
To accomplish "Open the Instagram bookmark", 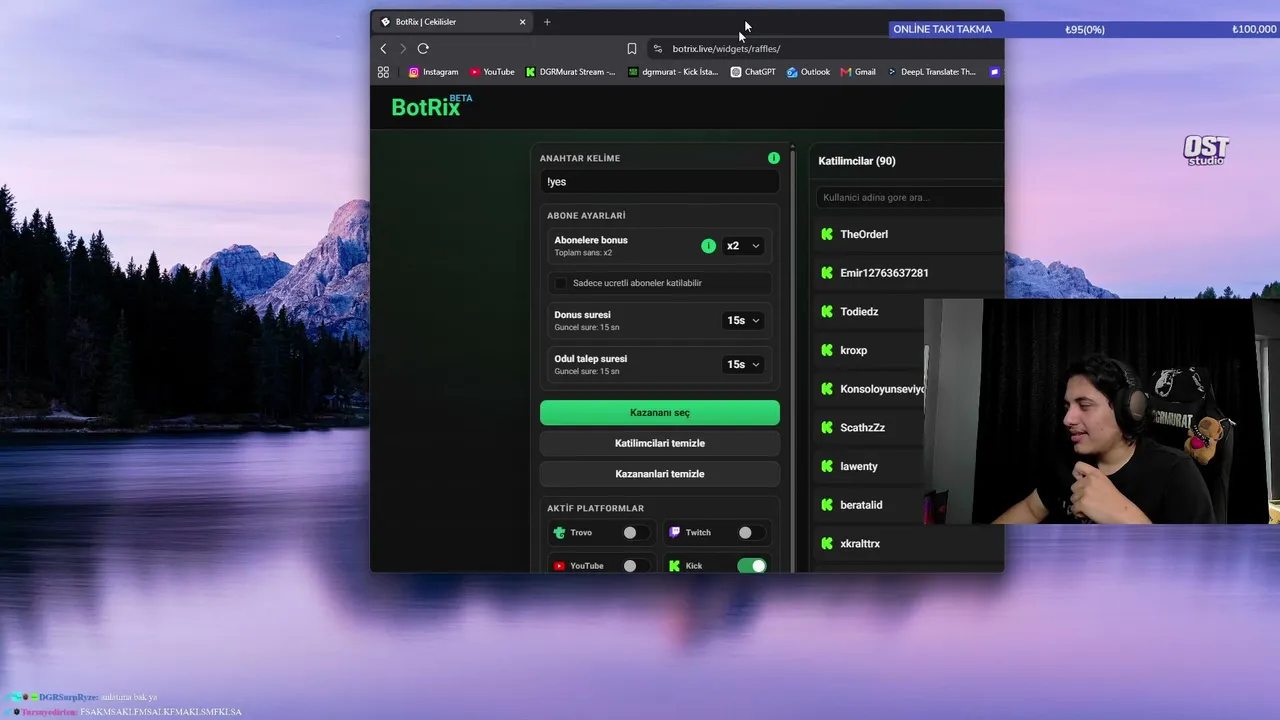I will click(433, 72).
